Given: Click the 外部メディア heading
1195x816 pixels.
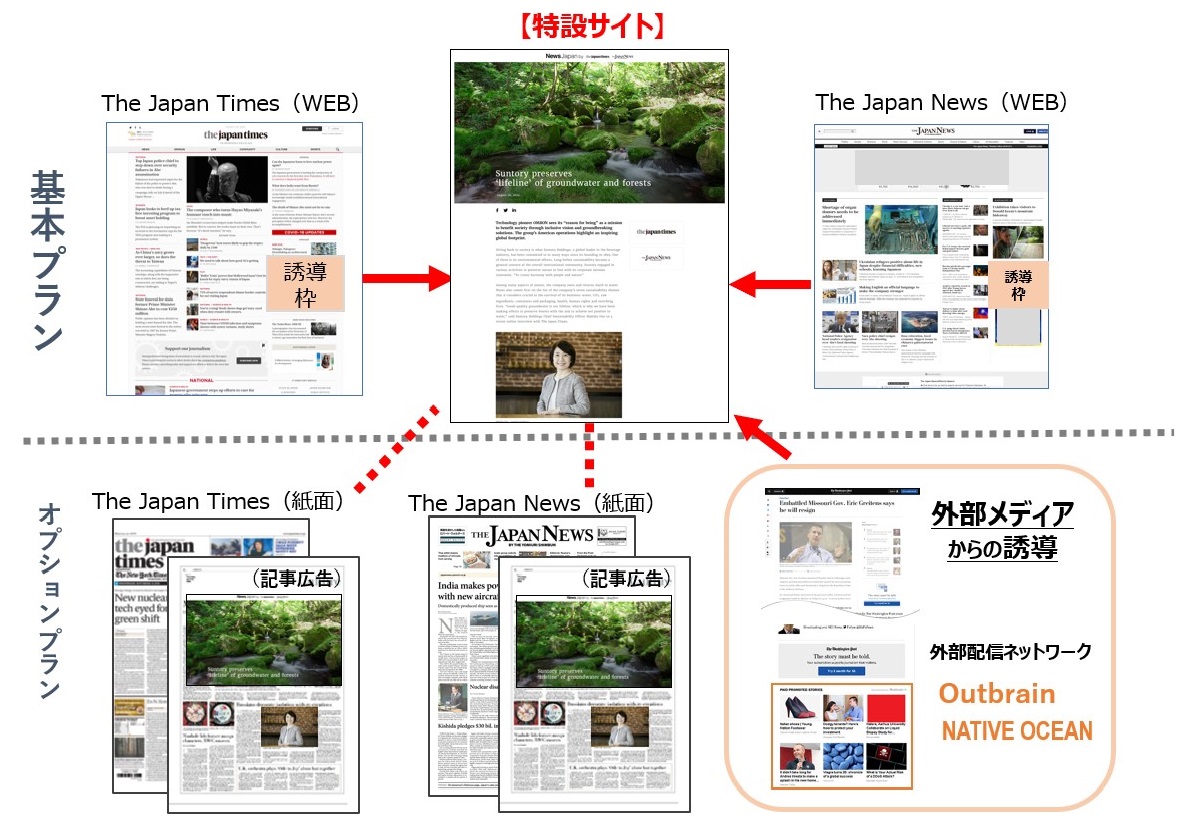Looking at the screenshot, I should (1002, 514).
